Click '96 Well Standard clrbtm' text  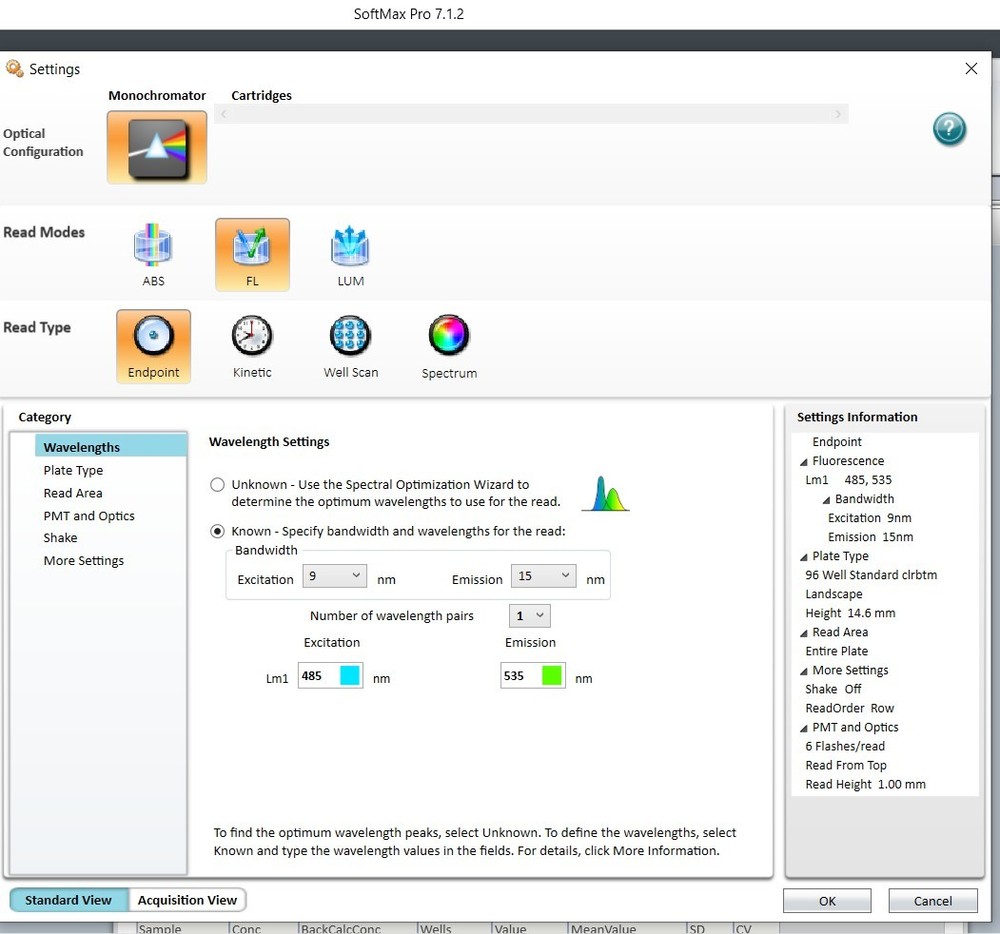point(871,574)
